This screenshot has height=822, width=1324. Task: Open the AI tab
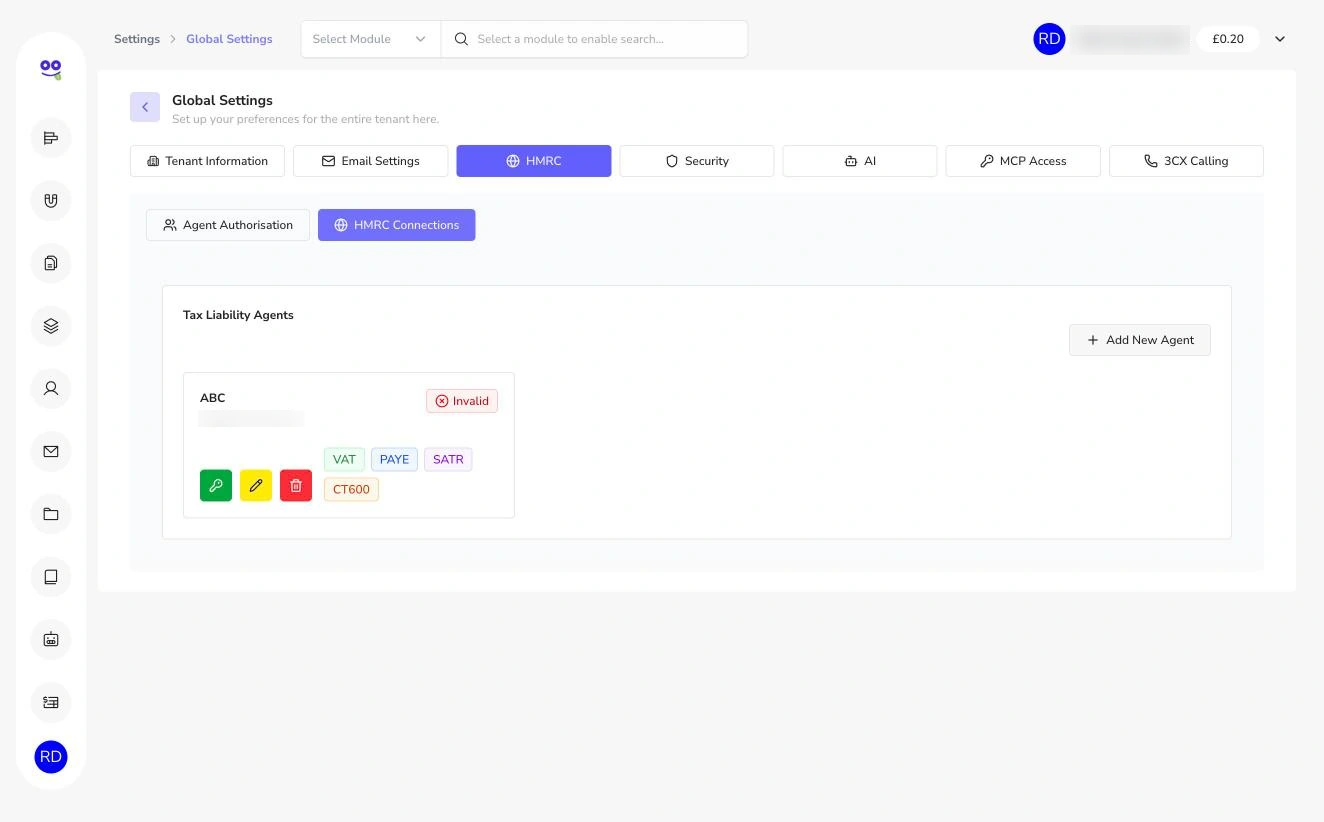860,161
